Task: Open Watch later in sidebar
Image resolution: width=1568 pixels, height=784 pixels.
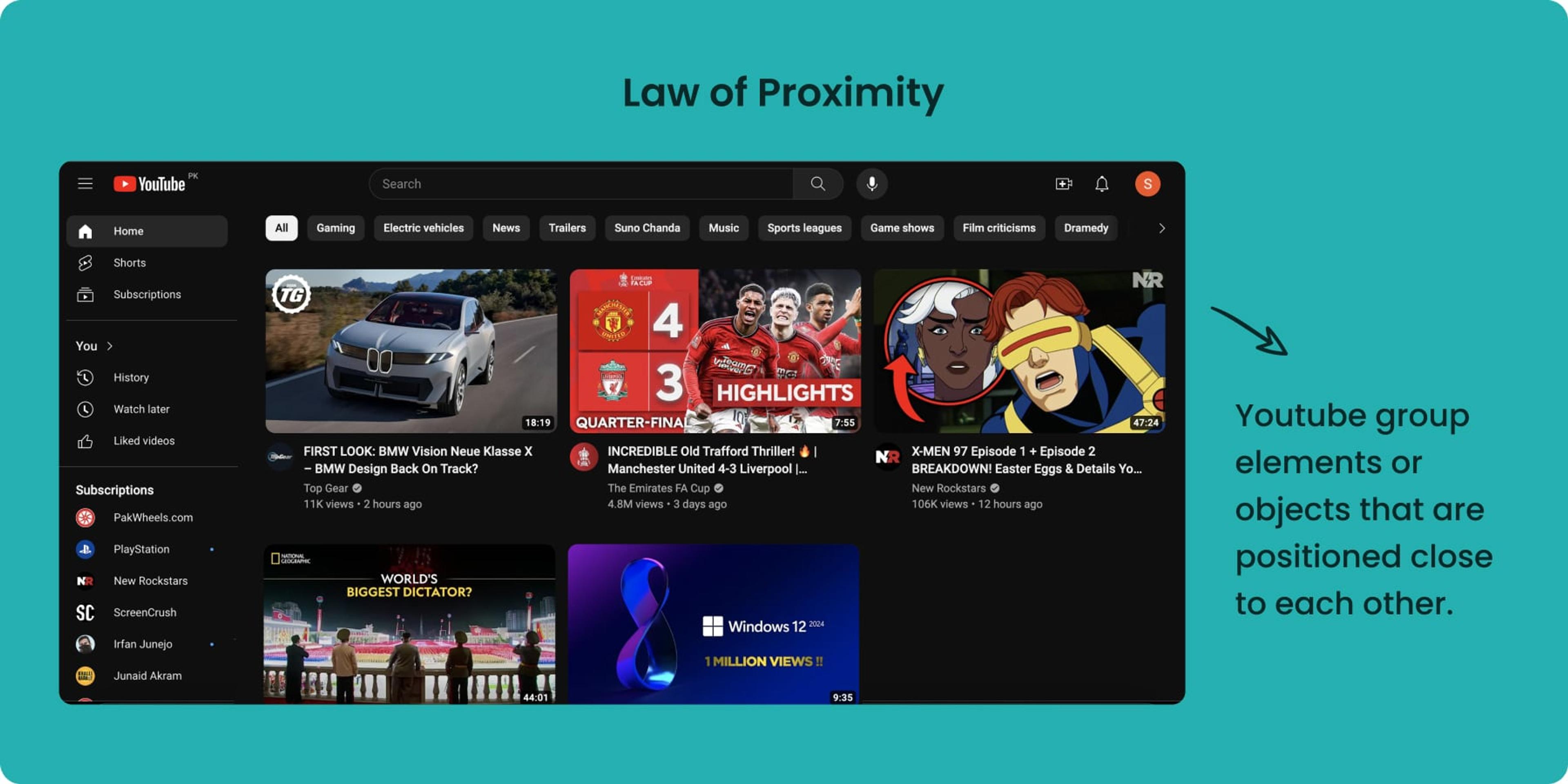Action: coord(147,409)
